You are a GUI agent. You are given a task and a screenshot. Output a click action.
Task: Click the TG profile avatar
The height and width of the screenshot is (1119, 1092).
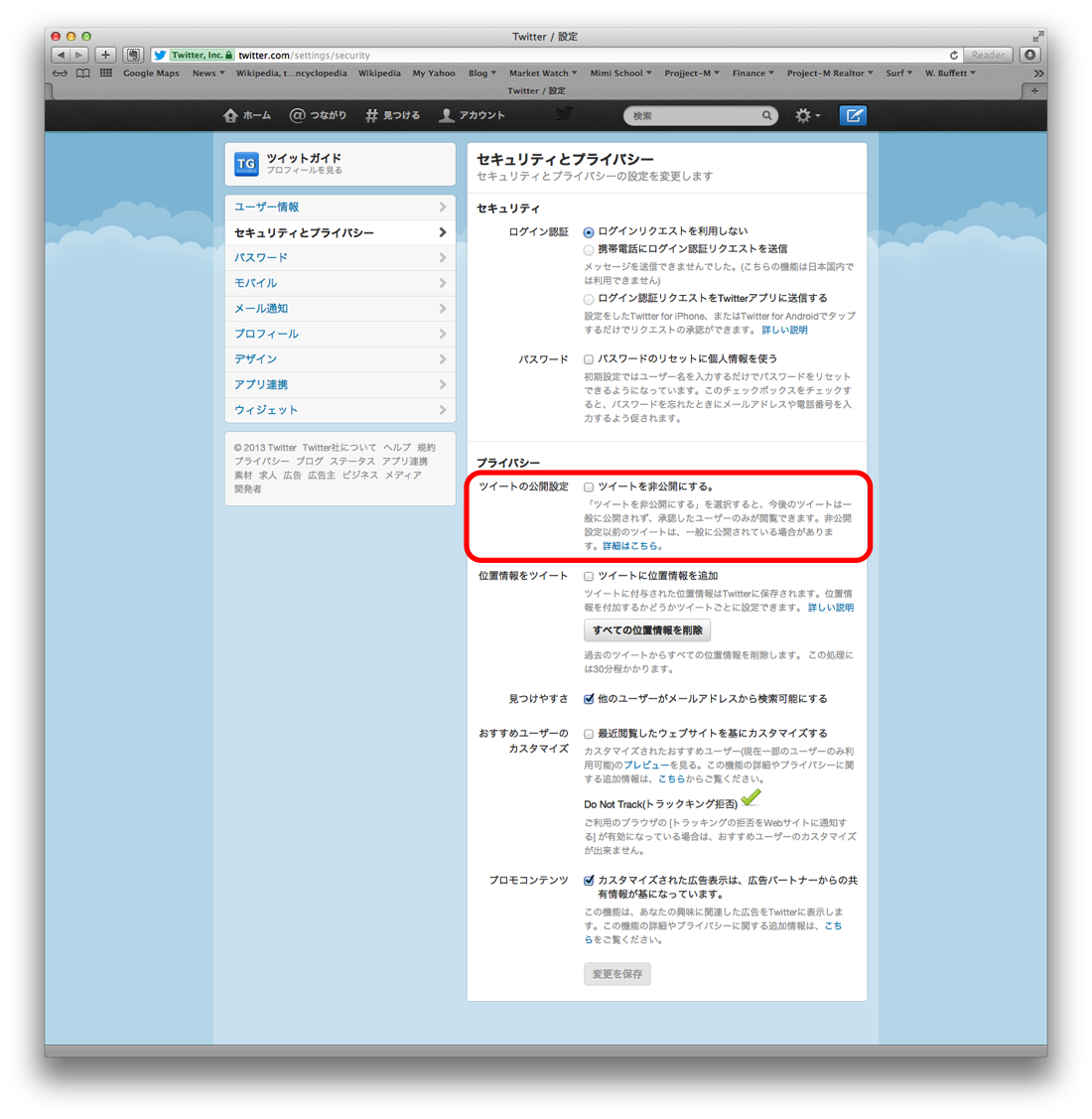[x=246, y=164]
